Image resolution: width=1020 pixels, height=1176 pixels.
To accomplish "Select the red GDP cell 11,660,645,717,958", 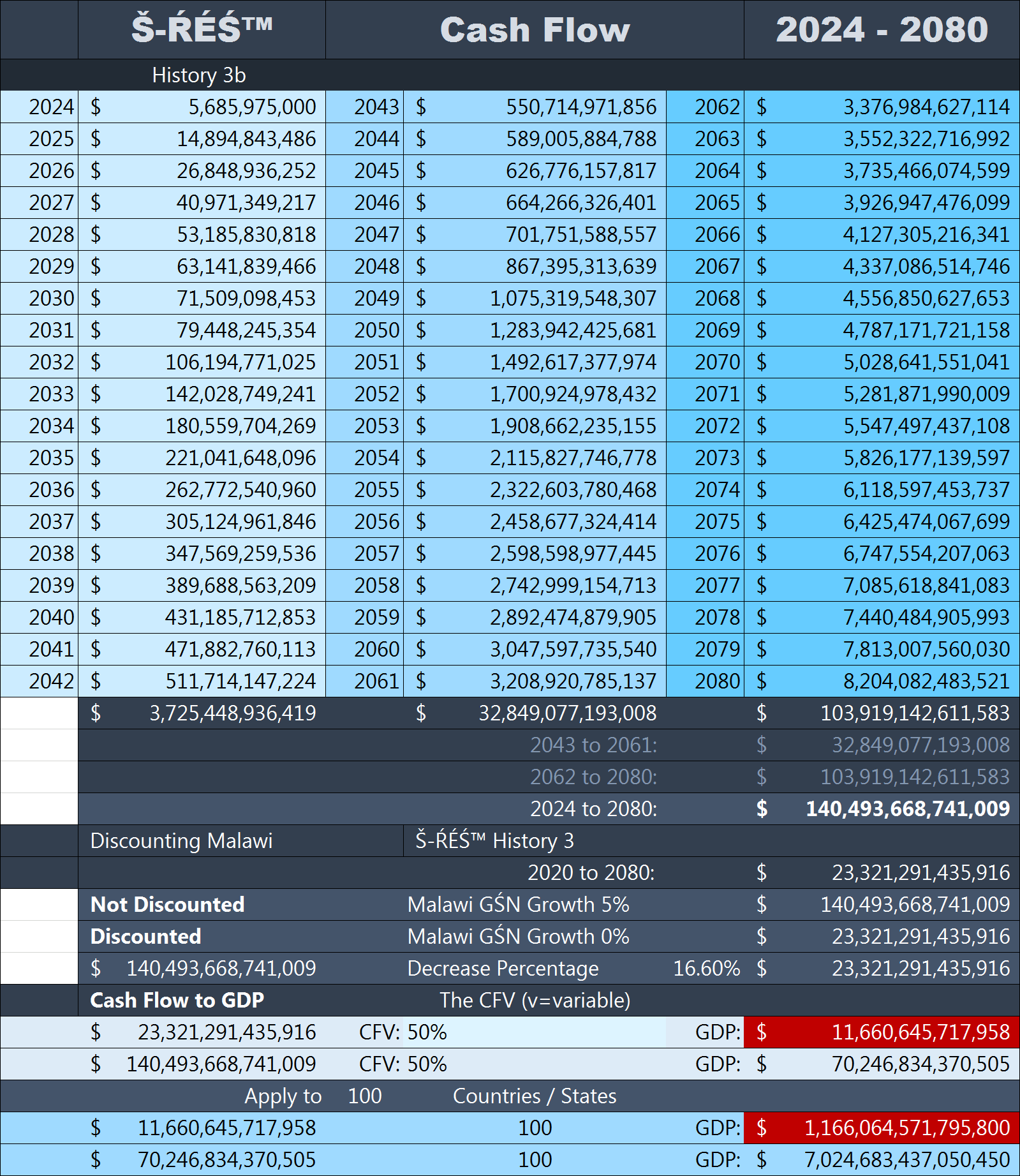I will [x=920, y=1032].
